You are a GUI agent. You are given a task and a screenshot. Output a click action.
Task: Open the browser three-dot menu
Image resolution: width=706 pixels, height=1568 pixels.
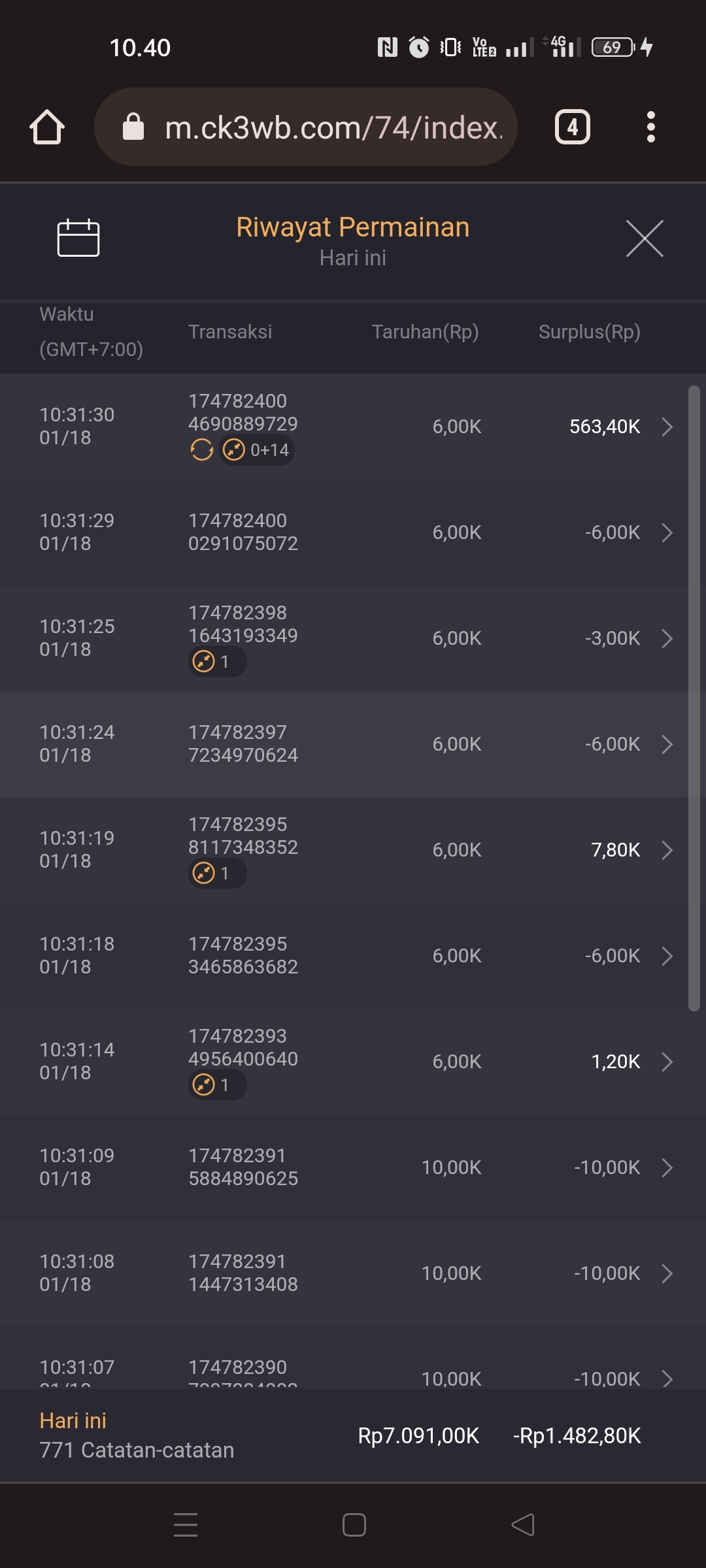[650, 127]
